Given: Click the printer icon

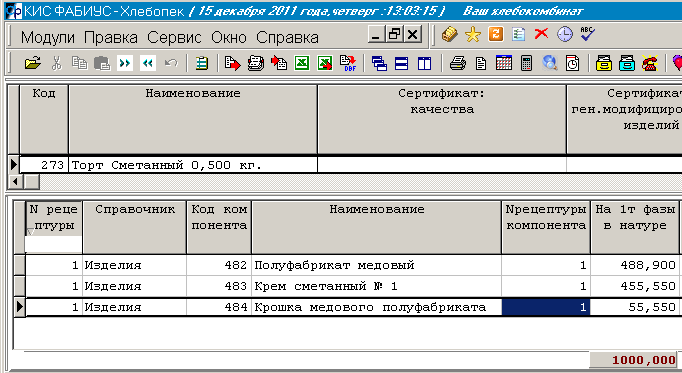Looking at the screenshot, I should (x=458, y=63).
